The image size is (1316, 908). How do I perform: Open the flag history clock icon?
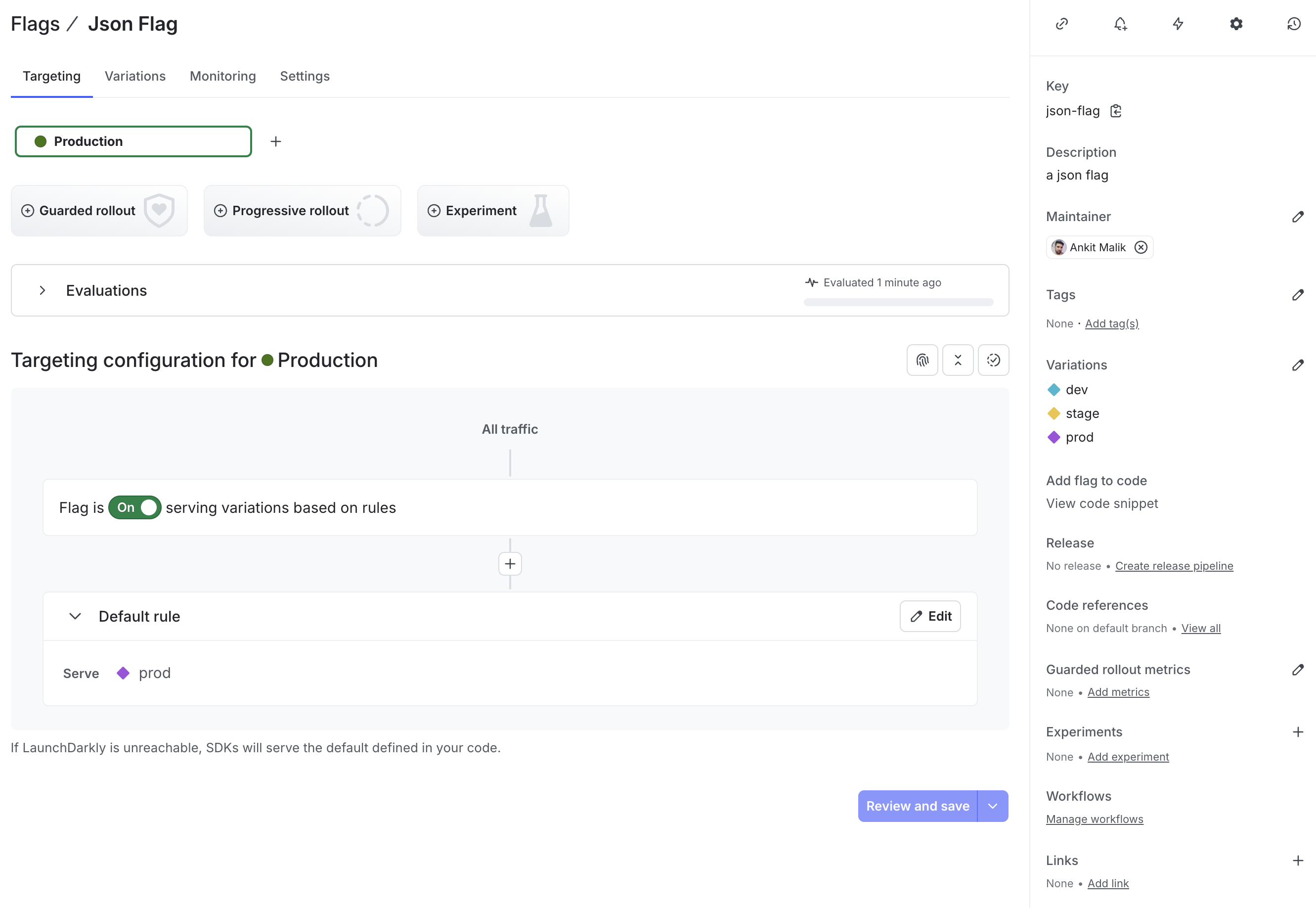point(1294,24)
